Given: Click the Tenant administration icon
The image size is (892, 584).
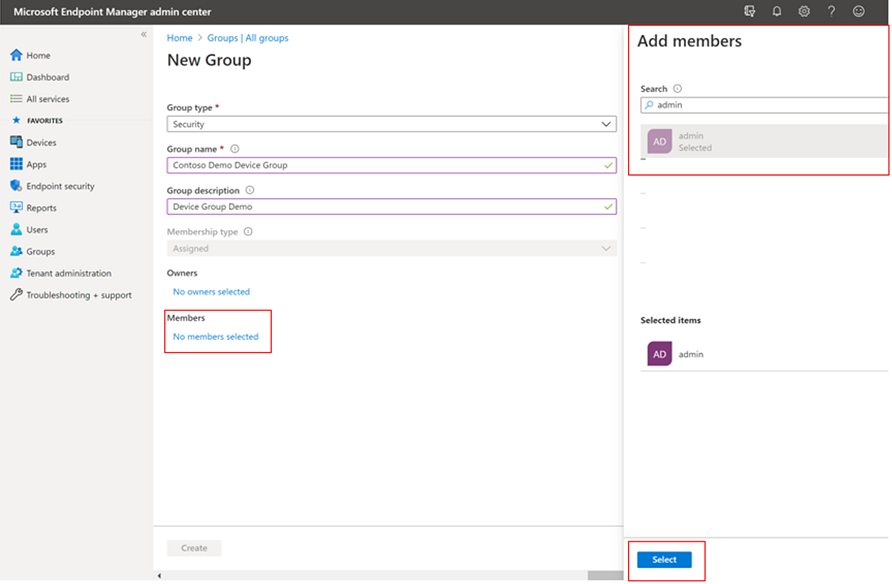Looking at the screenshot, I should click(x=16, y=273).
